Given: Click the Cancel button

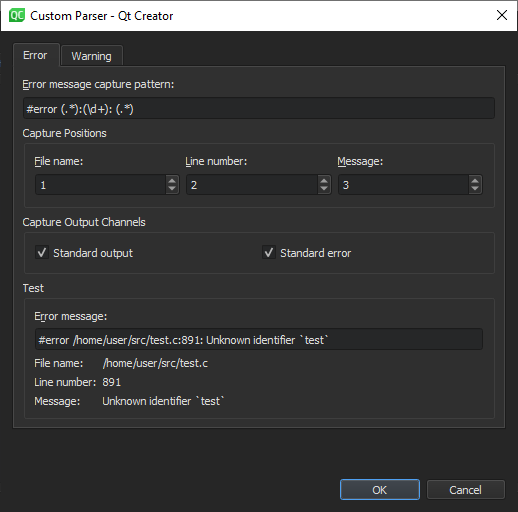Looking at the screenshot, I should coord(466,489).
